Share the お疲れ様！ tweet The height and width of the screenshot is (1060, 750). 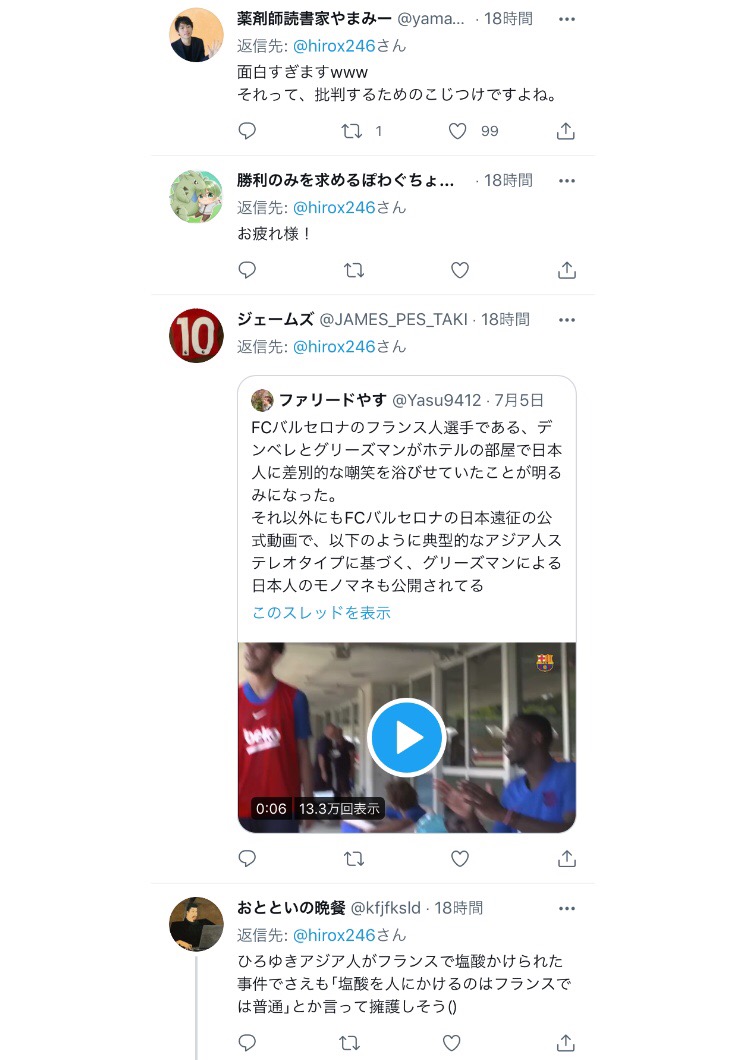[567, 270]
